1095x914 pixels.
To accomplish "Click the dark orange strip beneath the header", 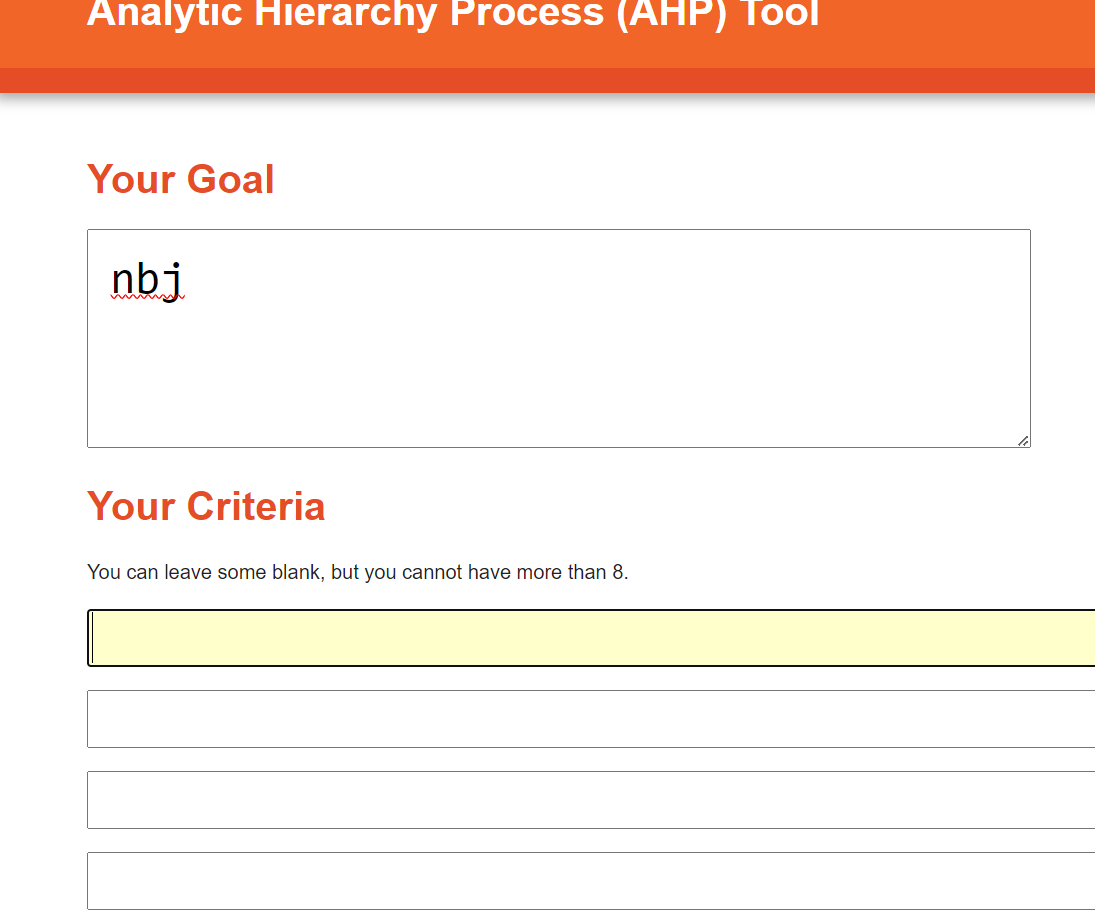I will tap(548, 80).
